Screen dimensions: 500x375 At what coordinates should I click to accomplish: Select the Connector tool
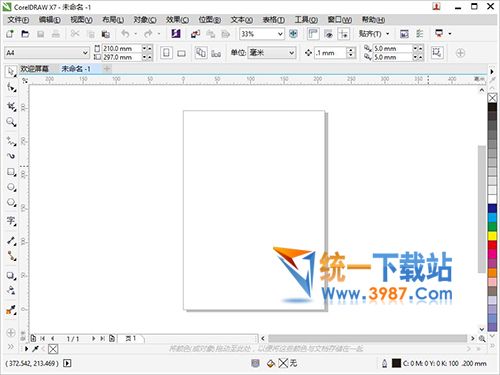click(11, 256)
